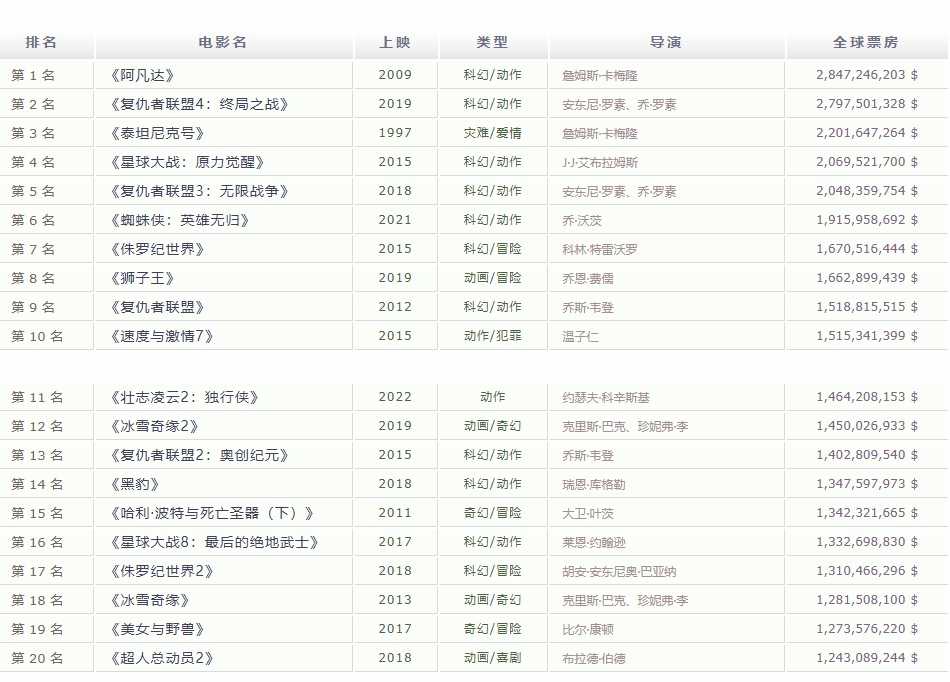Click the rank cell 第 10 名
Screen dimensions: 950x682
coord(37,336)
